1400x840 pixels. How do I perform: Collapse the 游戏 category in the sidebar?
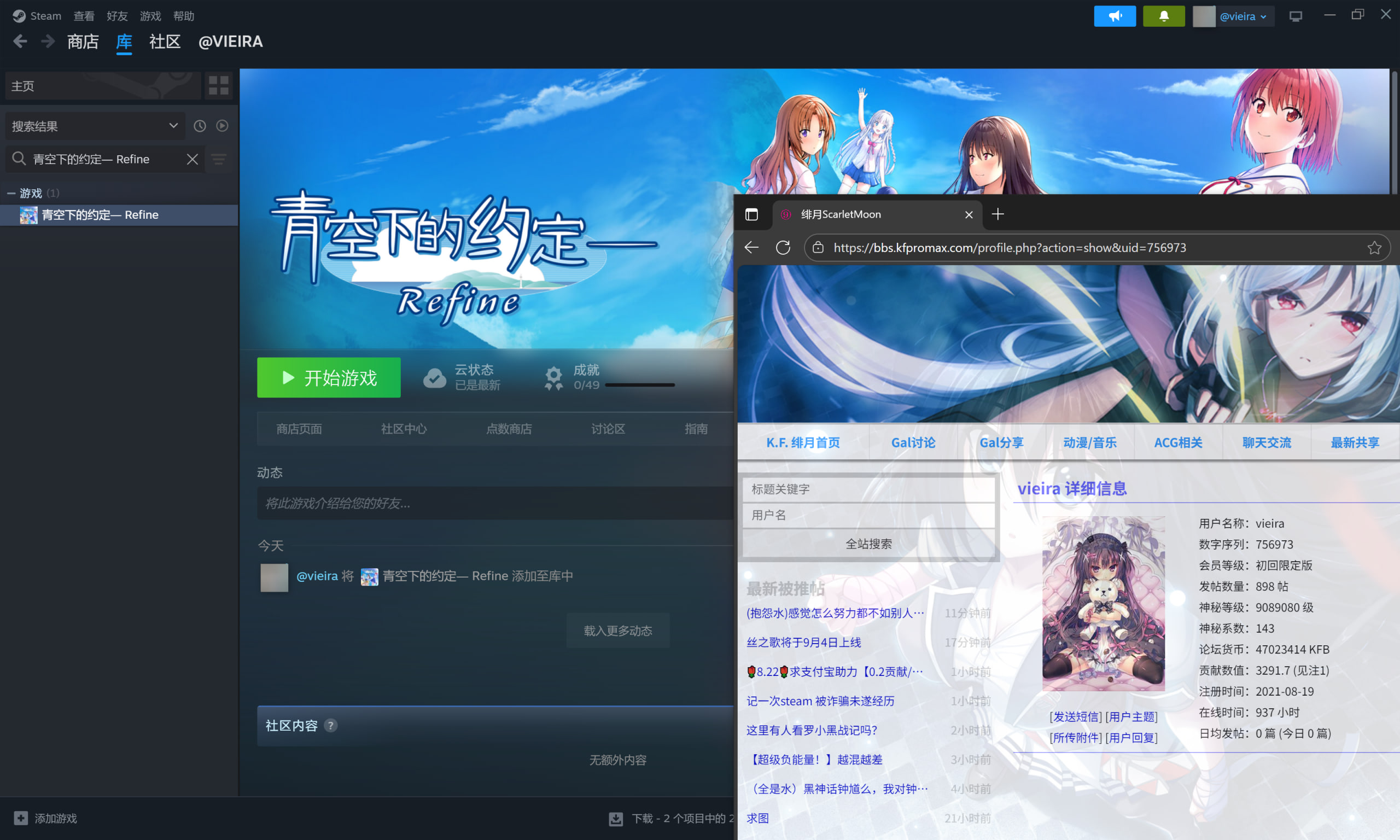11,193
